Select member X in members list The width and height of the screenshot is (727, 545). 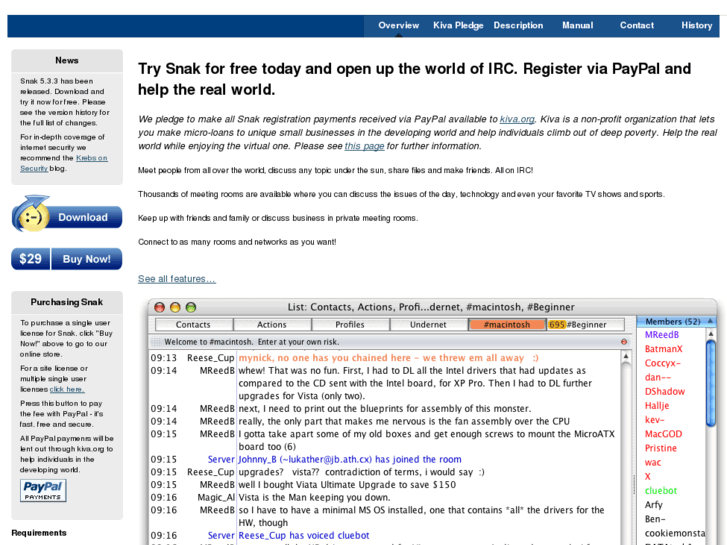click(647, 476)
